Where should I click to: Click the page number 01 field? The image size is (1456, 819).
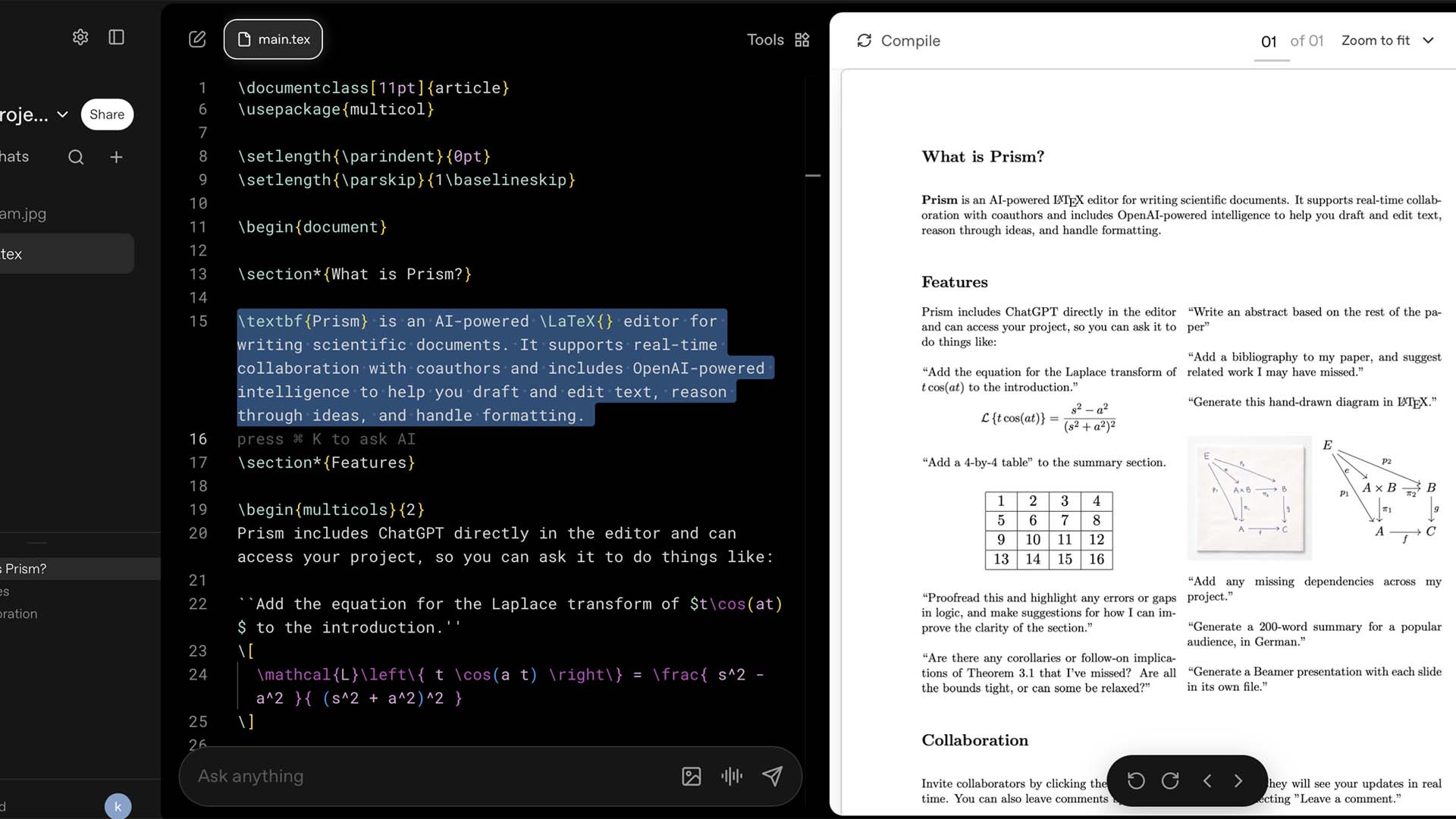point(1269,42)
